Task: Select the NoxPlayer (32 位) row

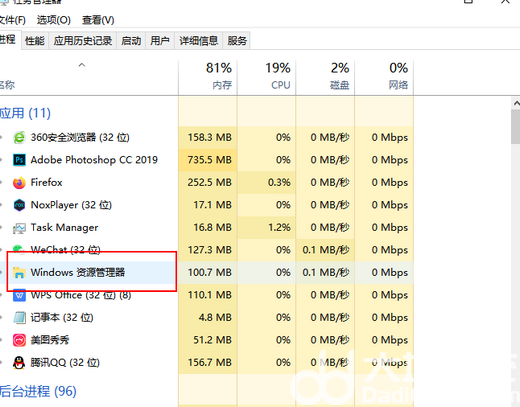Action: click(207, 205)
